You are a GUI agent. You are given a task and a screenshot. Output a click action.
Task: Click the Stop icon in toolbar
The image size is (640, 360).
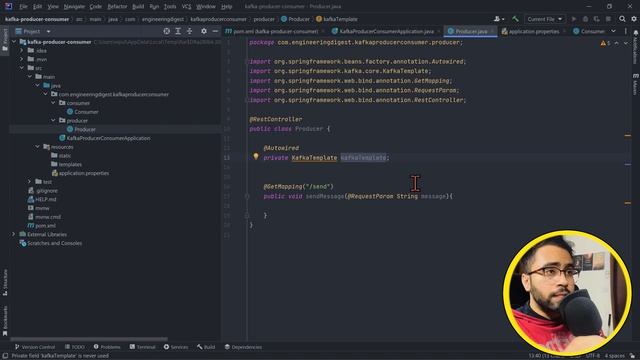pos(608,19)
